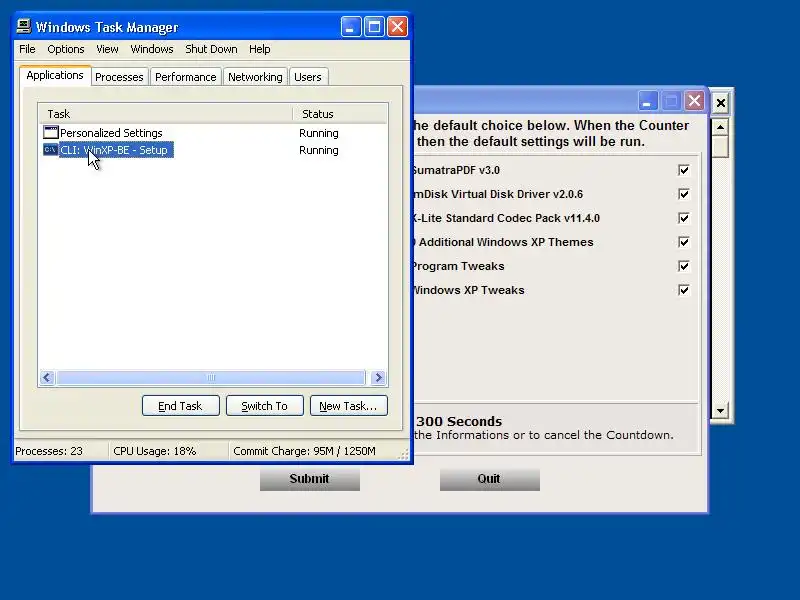This screenshot has width=800, height=600.
Task: Click the black X button beside setup window
Action: tap(720, 104)
